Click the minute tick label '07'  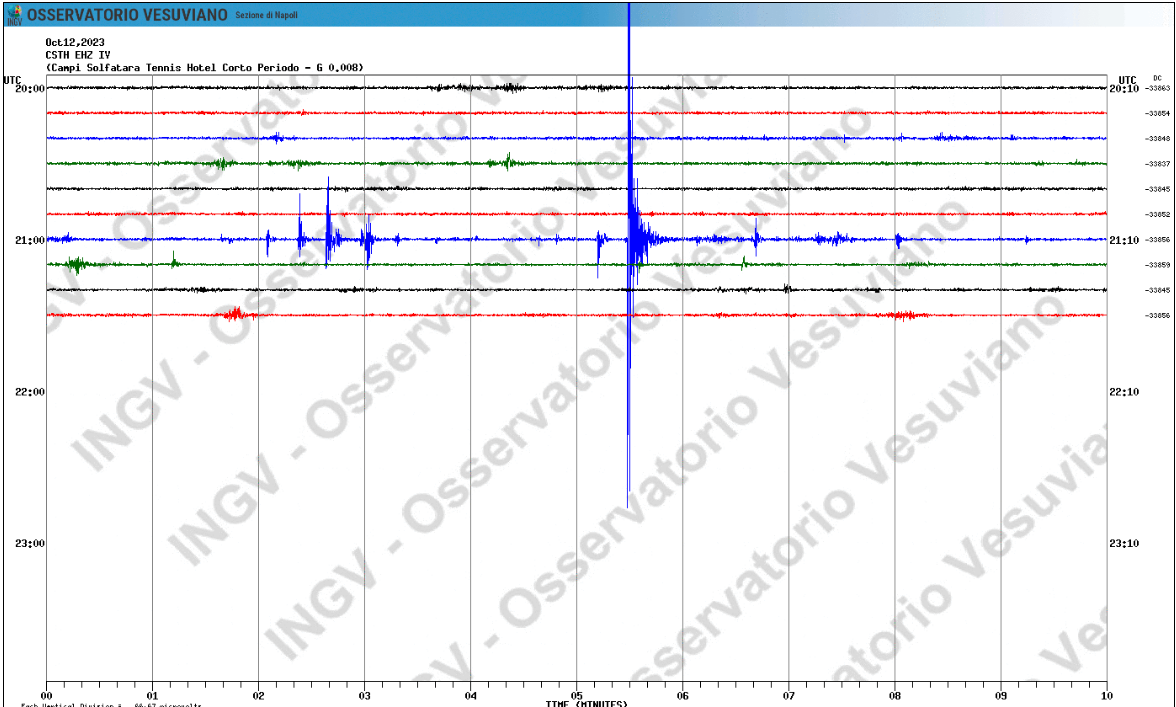[788, 695]
